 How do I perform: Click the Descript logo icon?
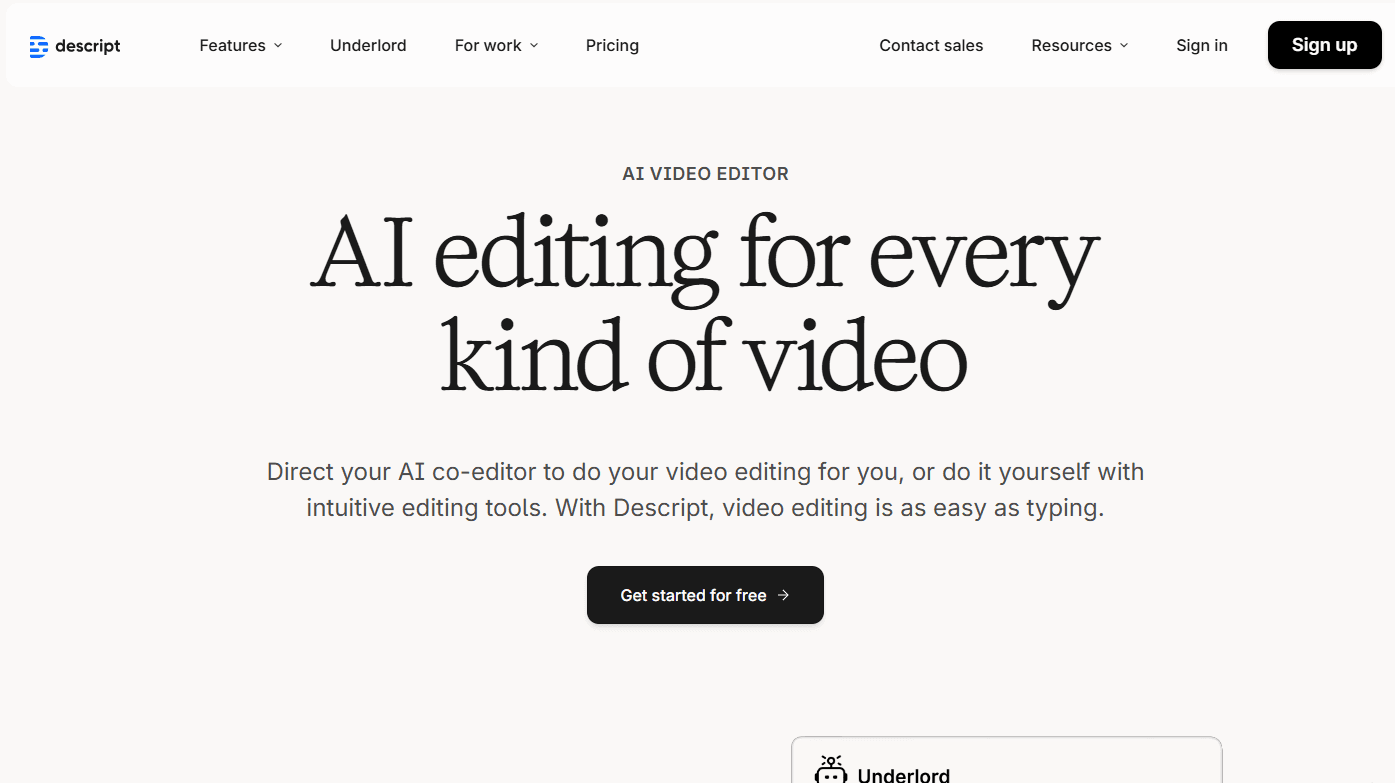[x=39, y=45]
